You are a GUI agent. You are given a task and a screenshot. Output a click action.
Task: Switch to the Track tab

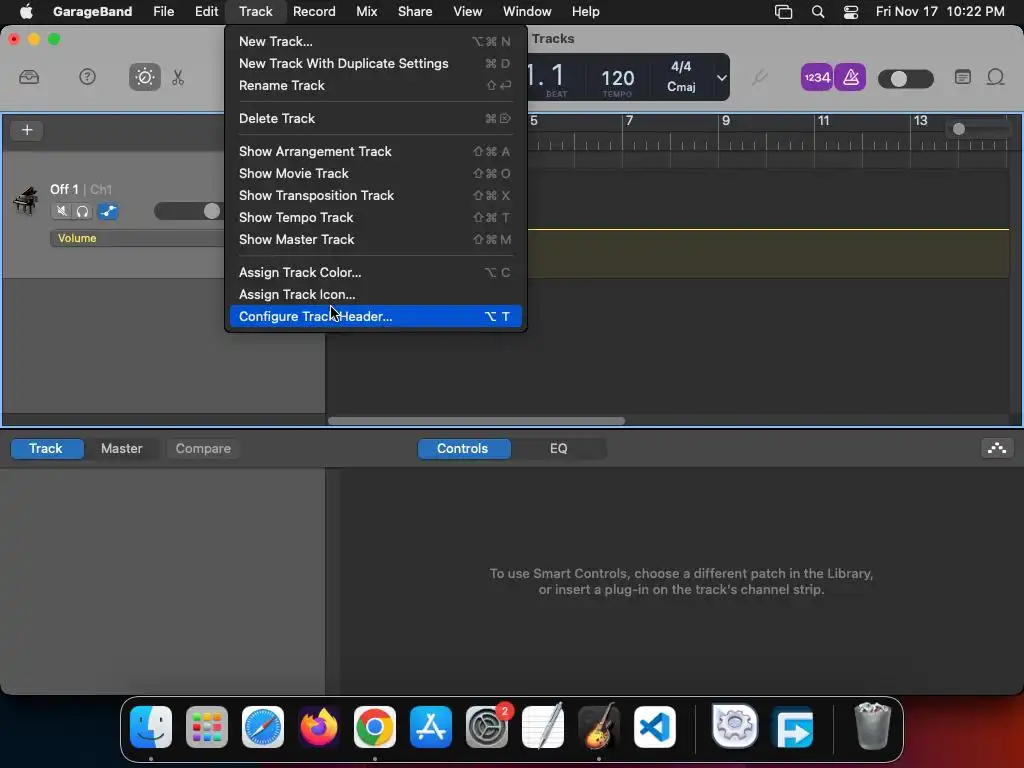tap(46, 449)
